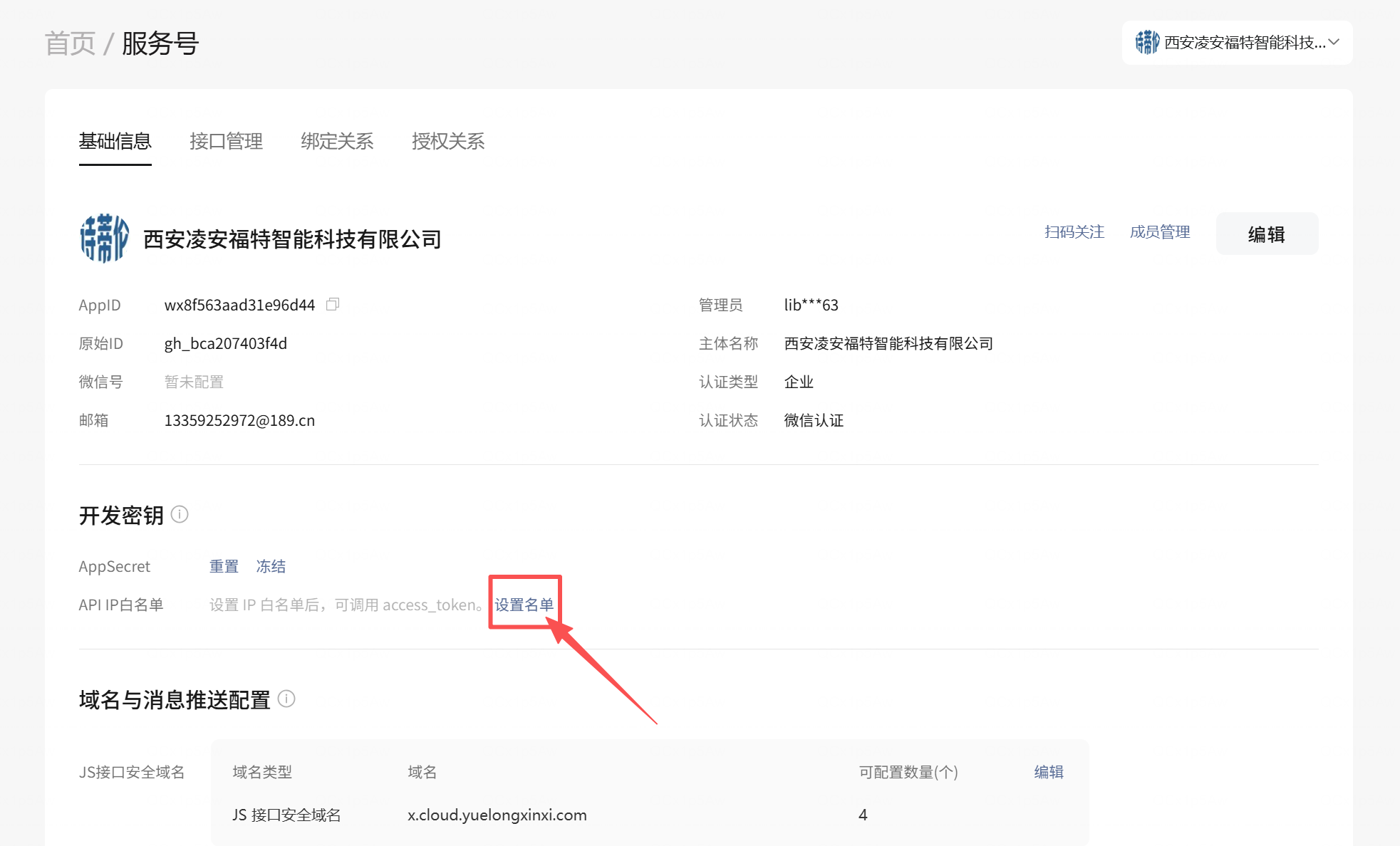Viewport: 1400px width, 846px height.
Task: Freeze the AppSecret via 冻结
Action: coord(271,566)
